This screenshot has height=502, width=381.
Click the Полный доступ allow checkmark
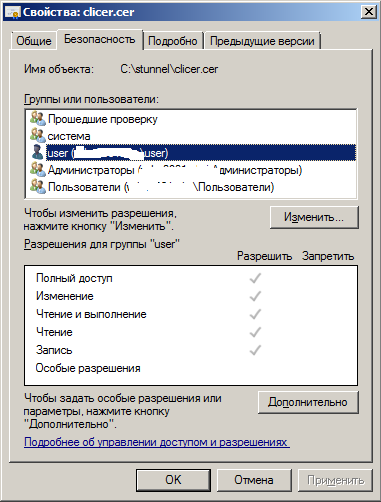[x=255, y=278]
